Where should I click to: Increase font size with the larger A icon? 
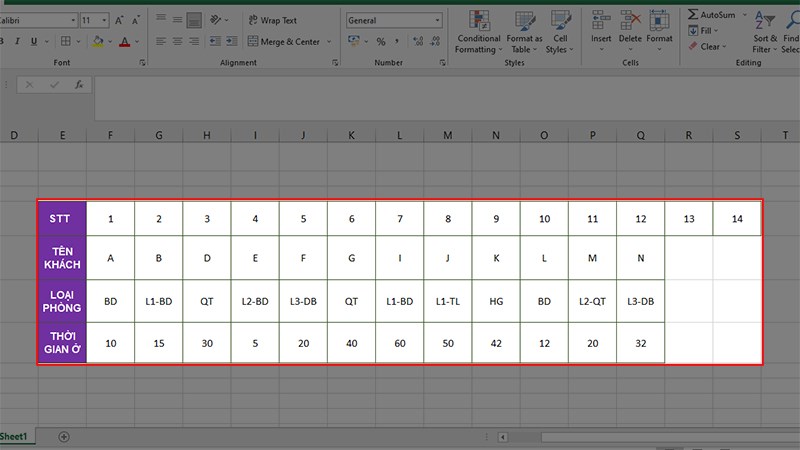[x=120, y=20]
